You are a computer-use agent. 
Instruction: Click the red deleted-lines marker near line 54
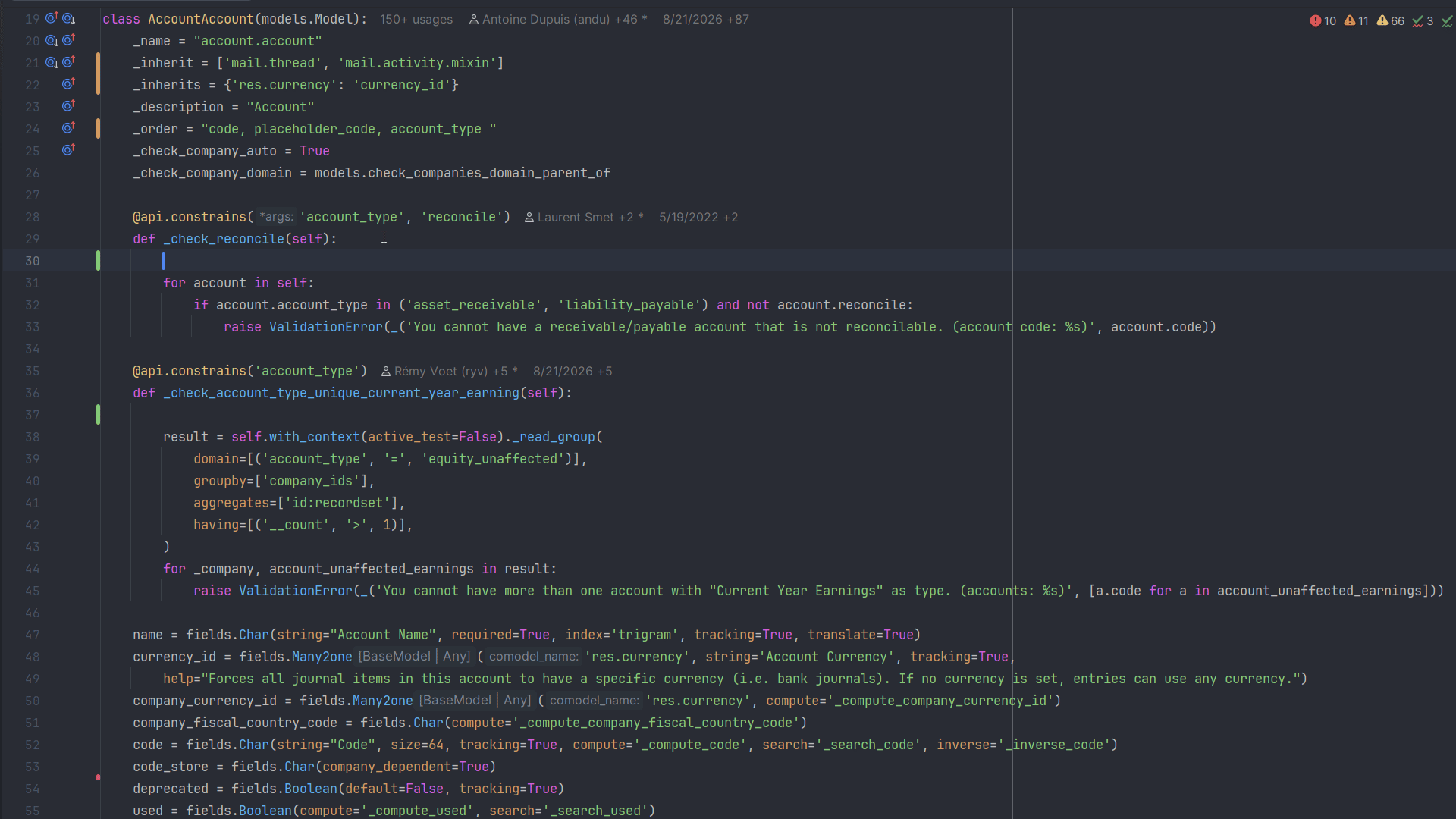point(98,777)
